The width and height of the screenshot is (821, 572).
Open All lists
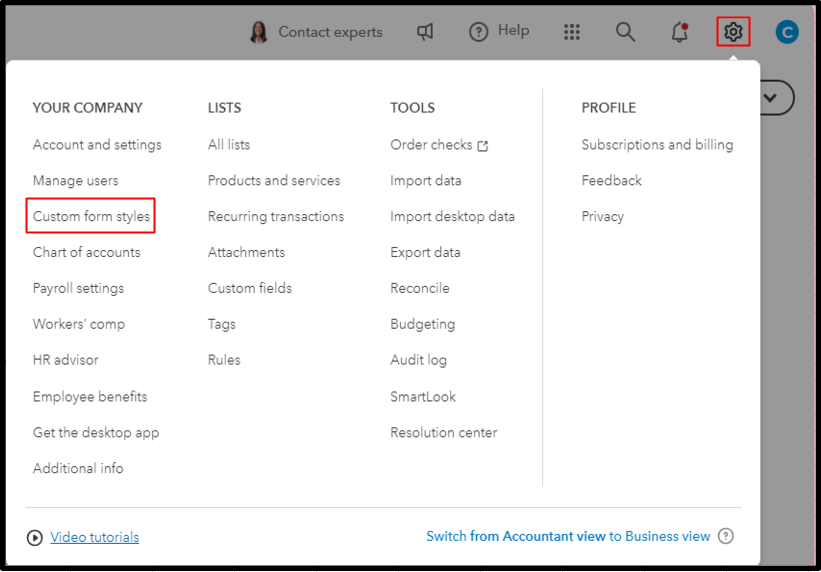229,145
